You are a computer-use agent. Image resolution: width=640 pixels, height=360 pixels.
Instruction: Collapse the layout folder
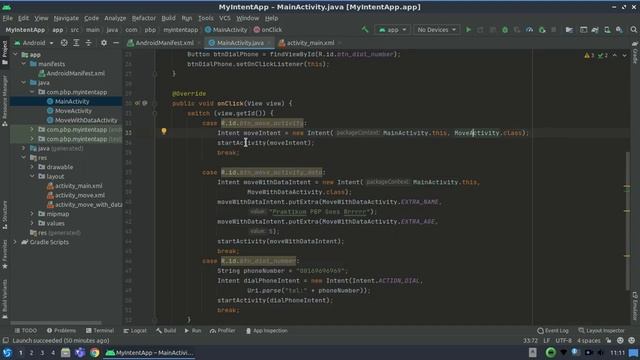[x=32, y=176]
